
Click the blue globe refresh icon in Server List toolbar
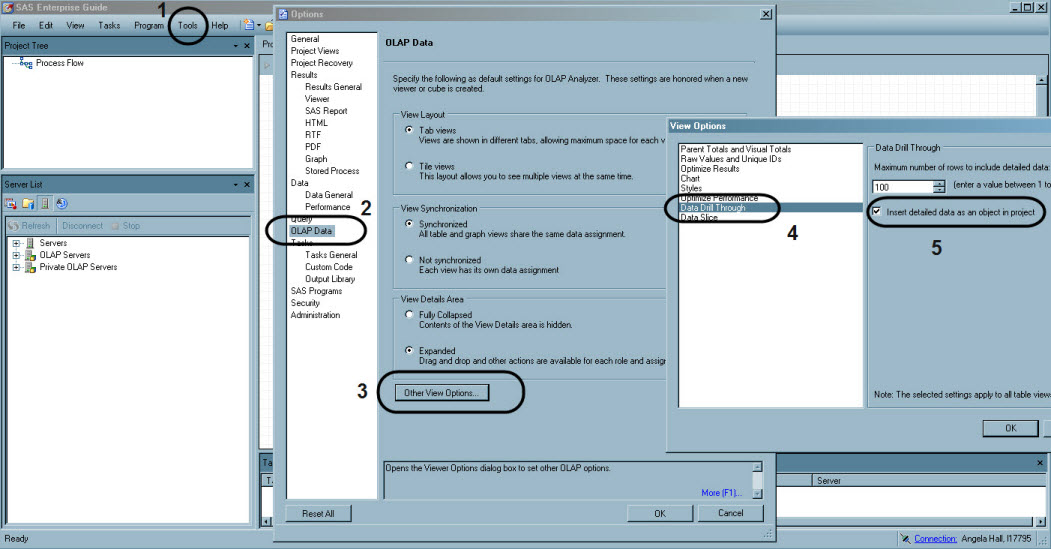[x=62, y=203]
